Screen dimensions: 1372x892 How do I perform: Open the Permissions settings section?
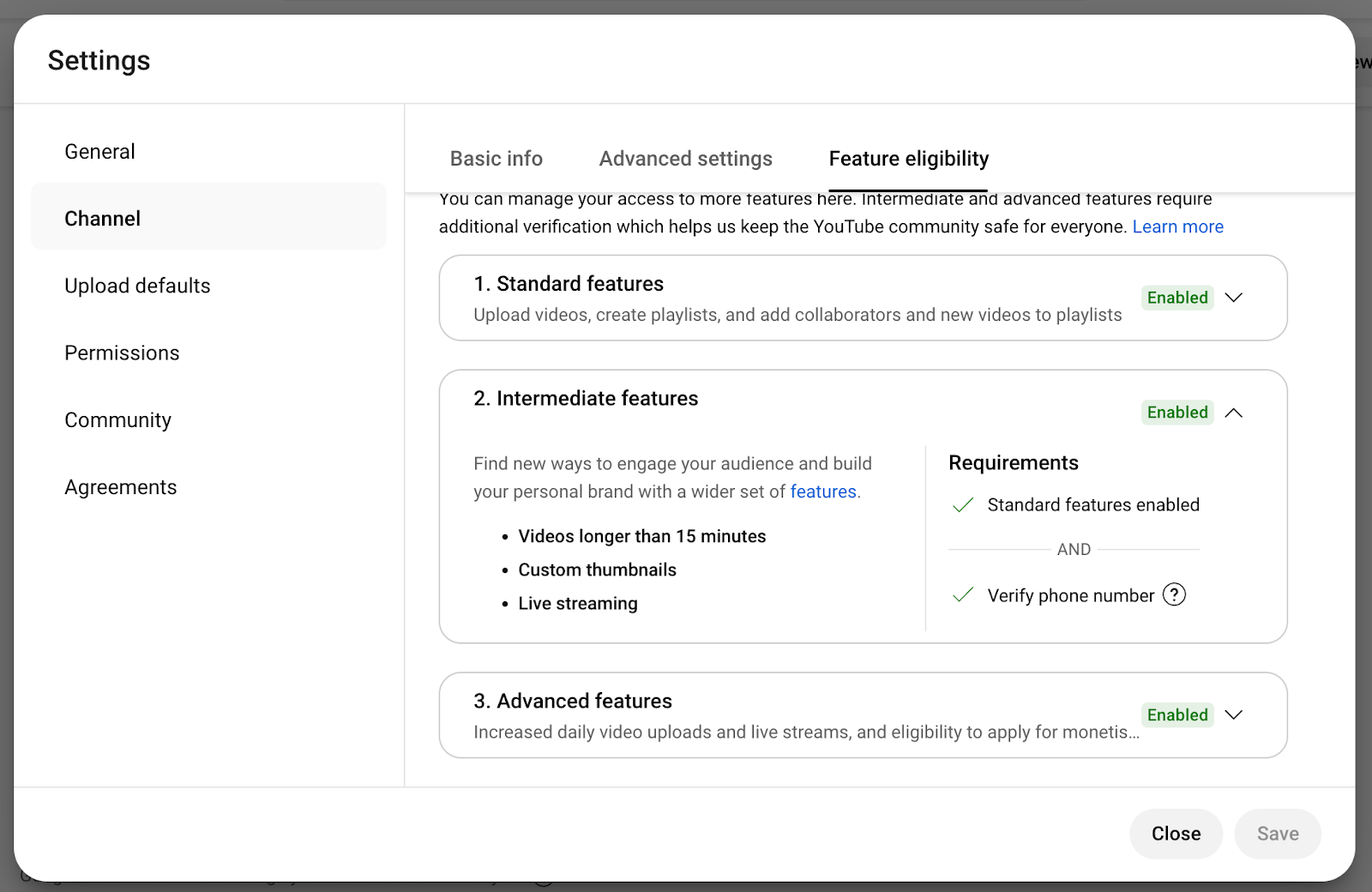coord(122,353)
